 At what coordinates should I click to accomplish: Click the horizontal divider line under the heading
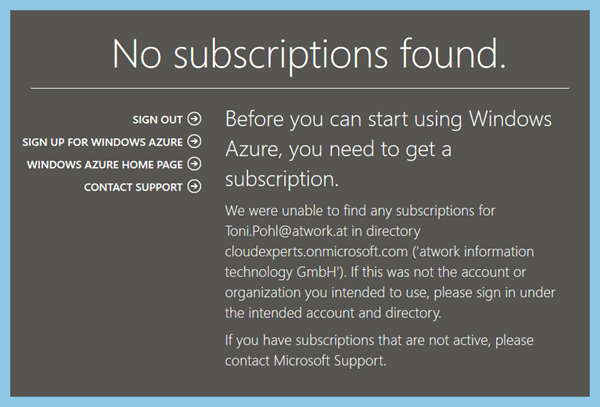pos(300,88)
